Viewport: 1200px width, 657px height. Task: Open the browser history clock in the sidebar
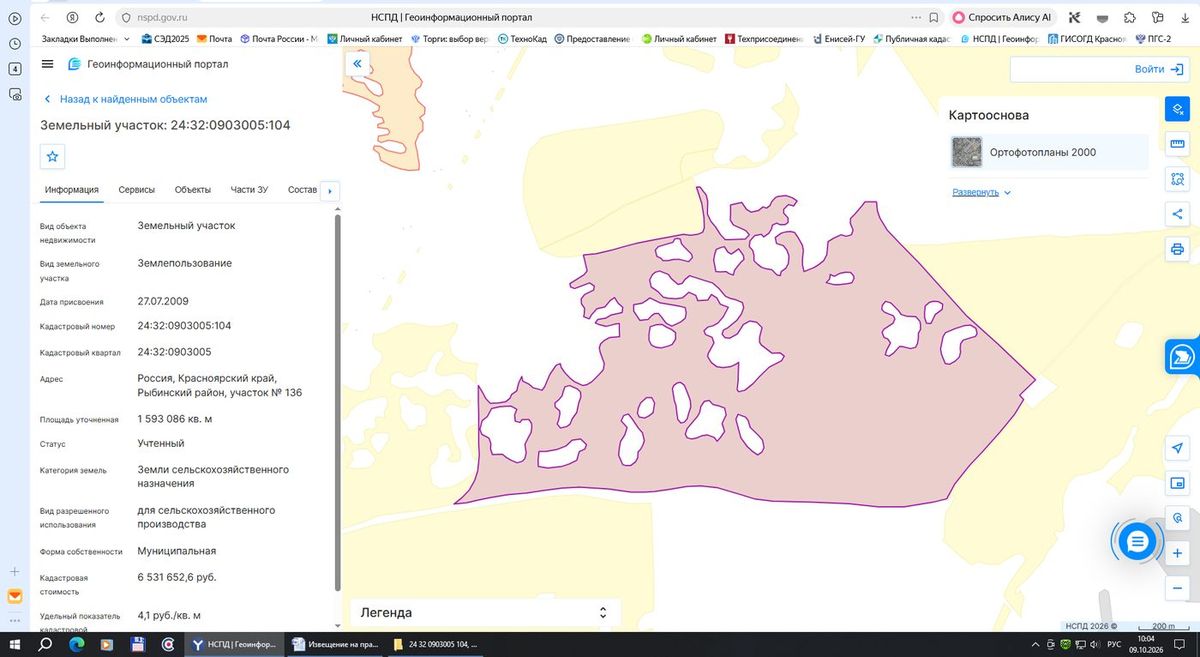15,44
